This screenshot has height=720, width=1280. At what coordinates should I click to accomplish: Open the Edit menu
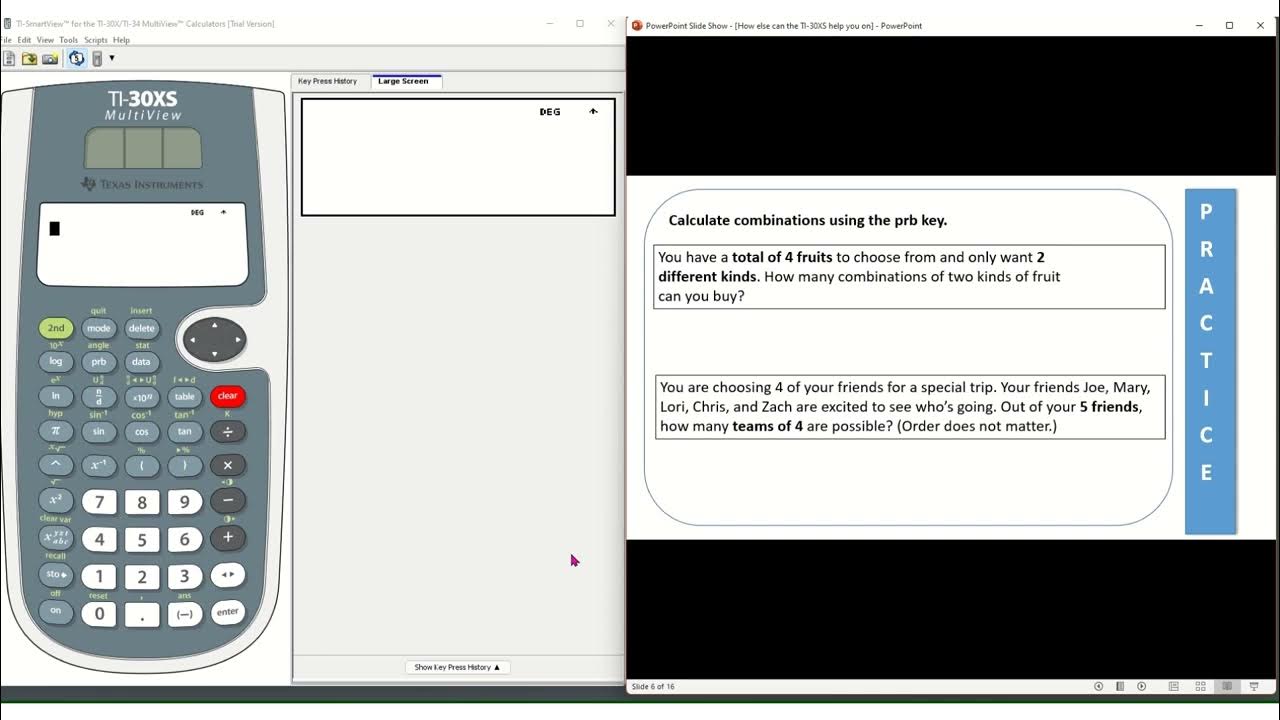24,40
